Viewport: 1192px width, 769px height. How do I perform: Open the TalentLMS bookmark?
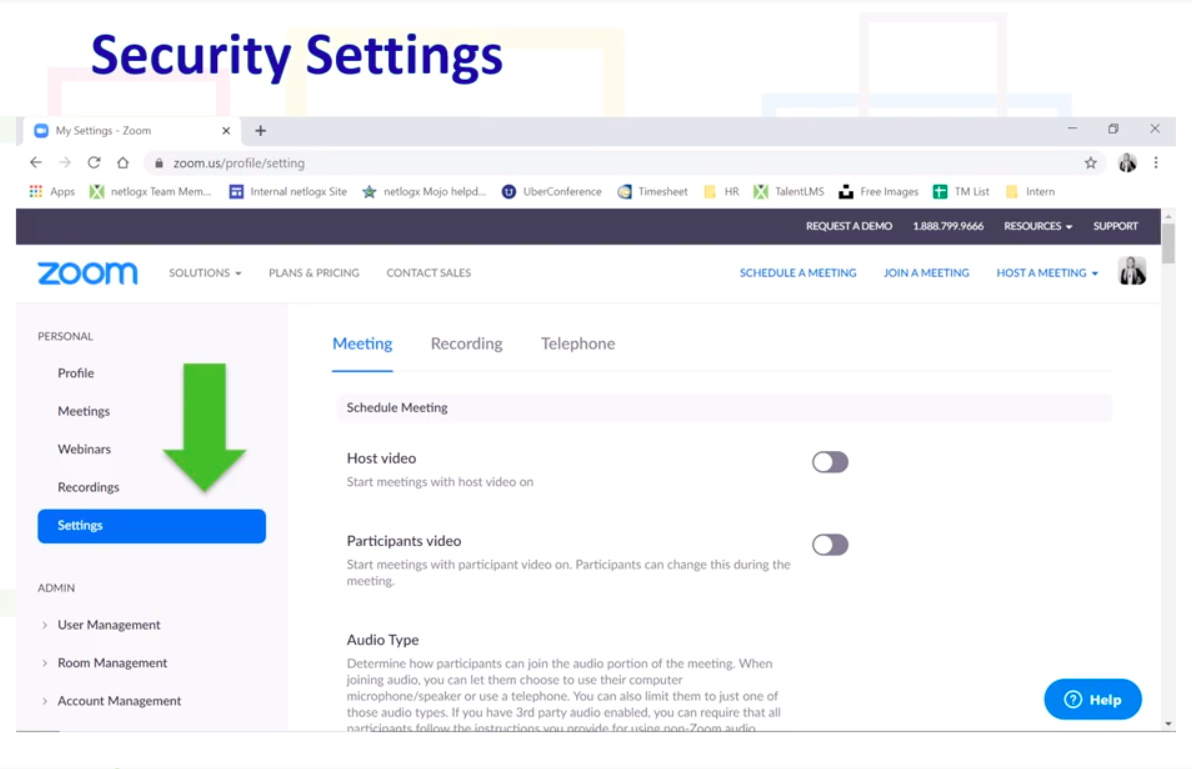point(788,191)
